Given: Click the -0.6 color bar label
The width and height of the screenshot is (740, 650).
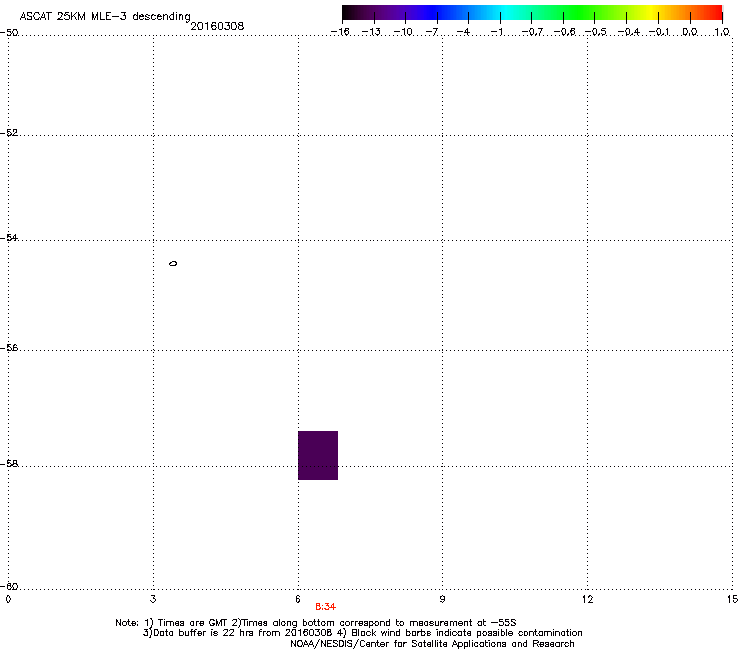Looking at the screenshot, I should click(564, 32).
